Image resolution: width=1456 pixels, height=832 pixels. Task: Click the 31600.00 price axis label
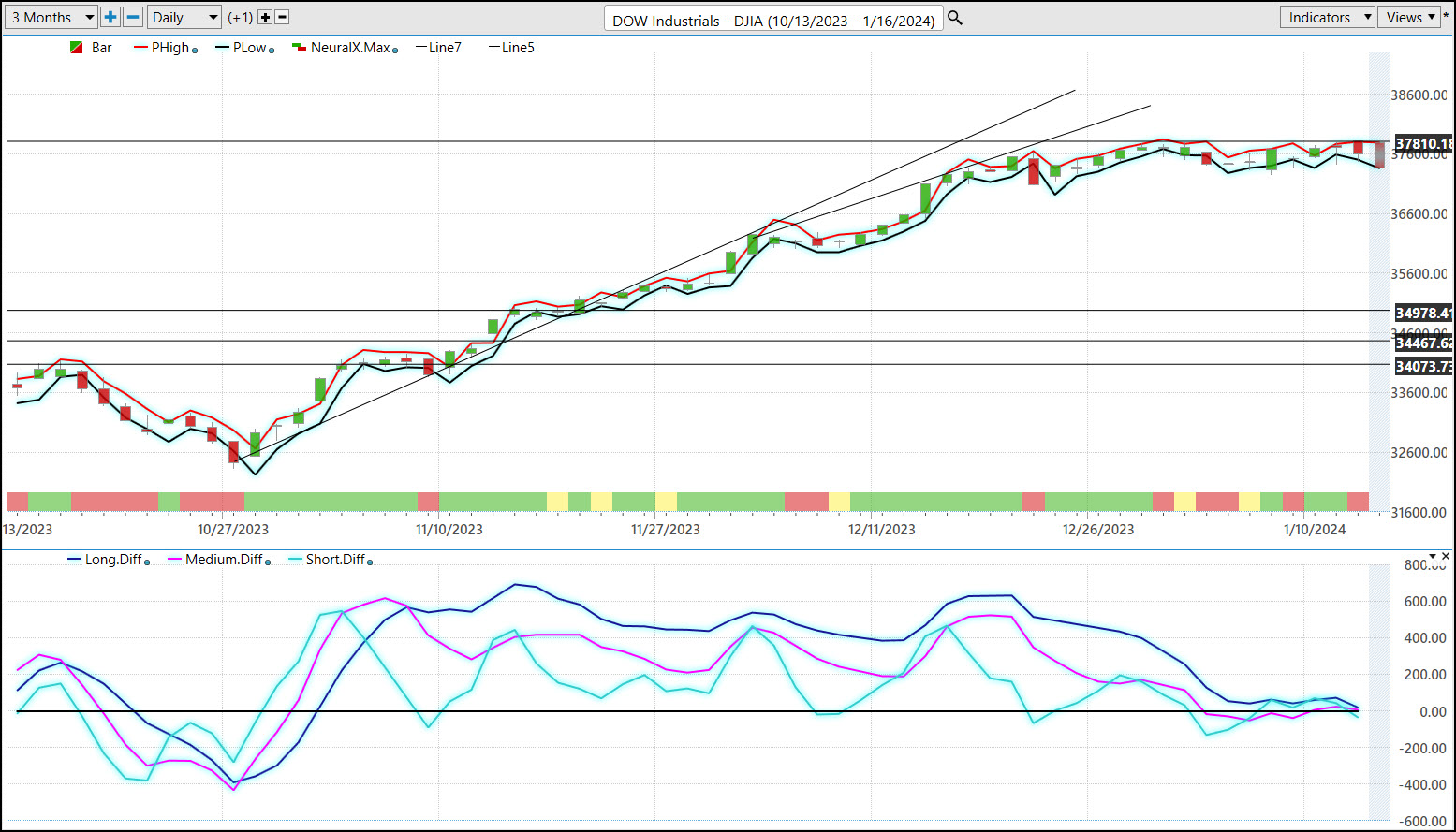(1419, 513)
